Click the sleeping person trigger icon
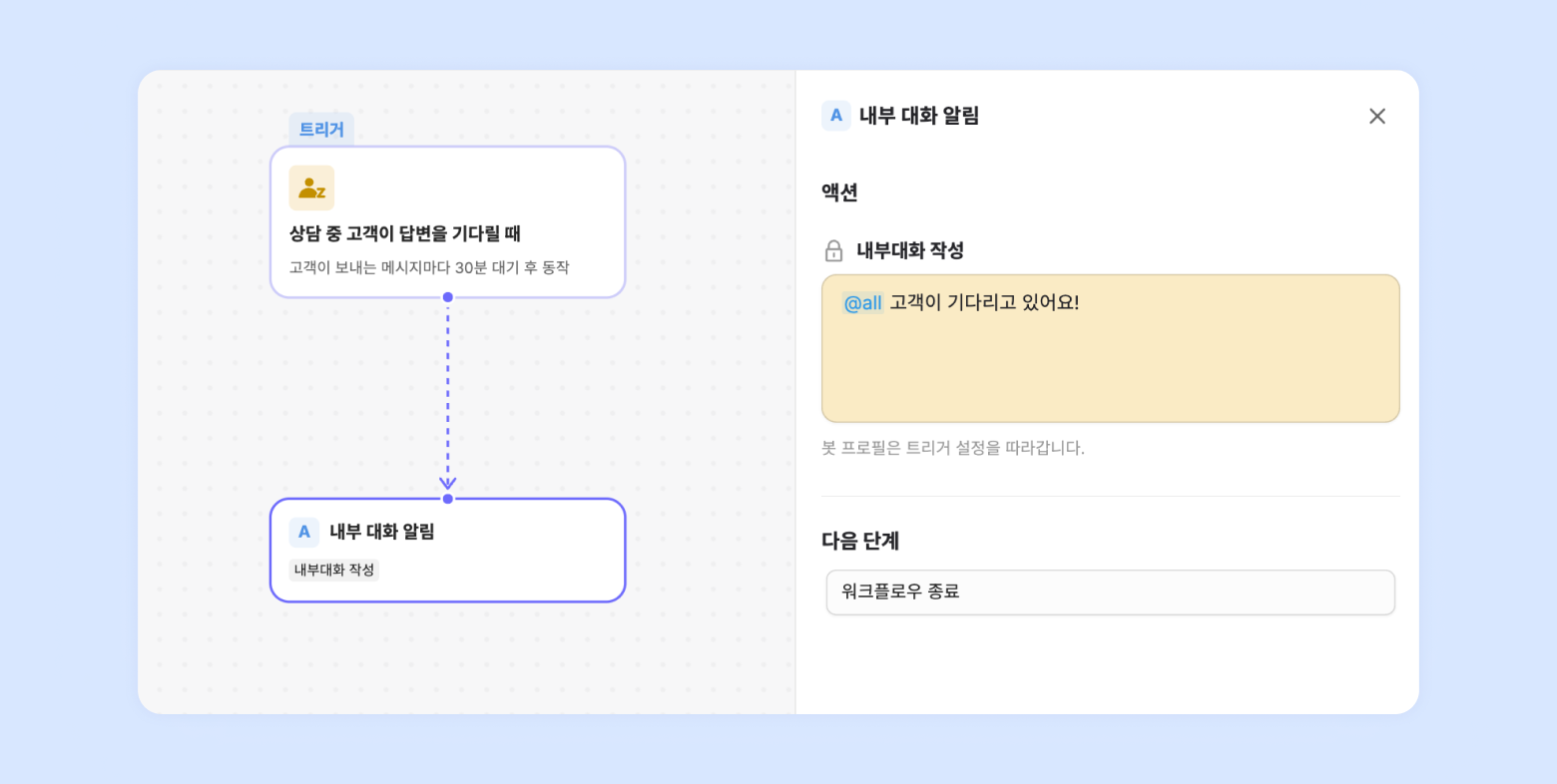This screenshot has width=1557, height=784. click(311, 188)
